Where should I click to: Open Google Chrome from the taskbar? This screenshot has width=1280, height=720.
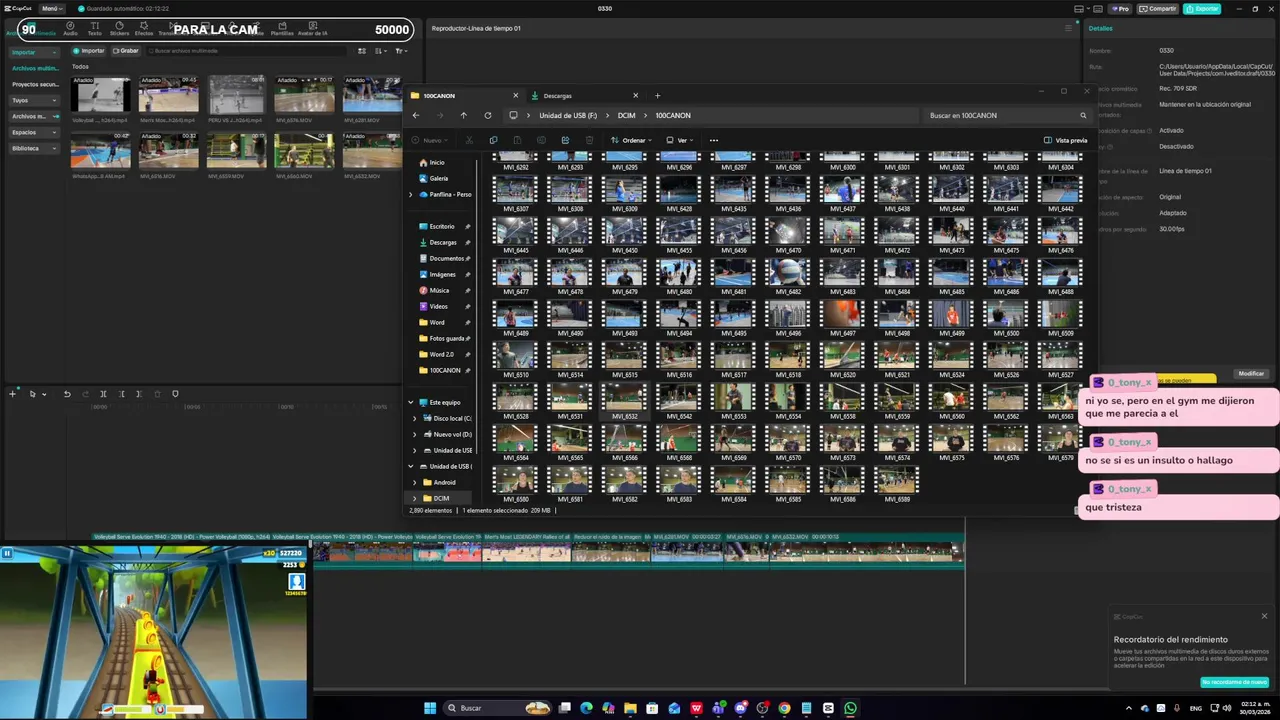click(x=784, y=708)
